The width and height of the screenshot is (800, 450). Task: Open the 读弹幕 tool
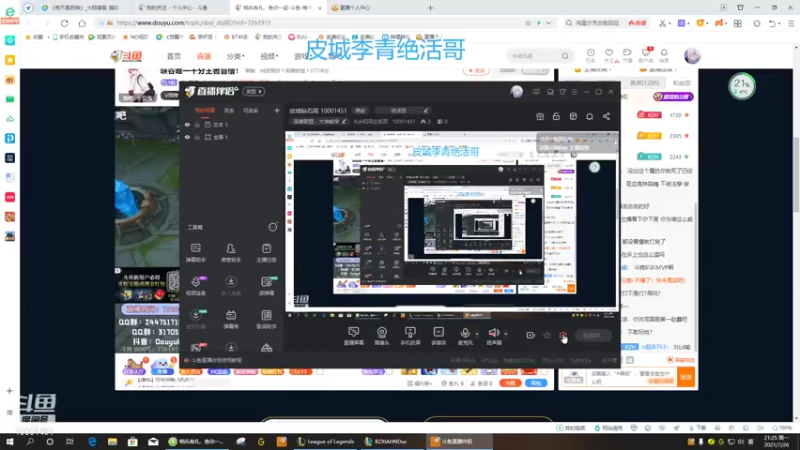coord(266,286)
